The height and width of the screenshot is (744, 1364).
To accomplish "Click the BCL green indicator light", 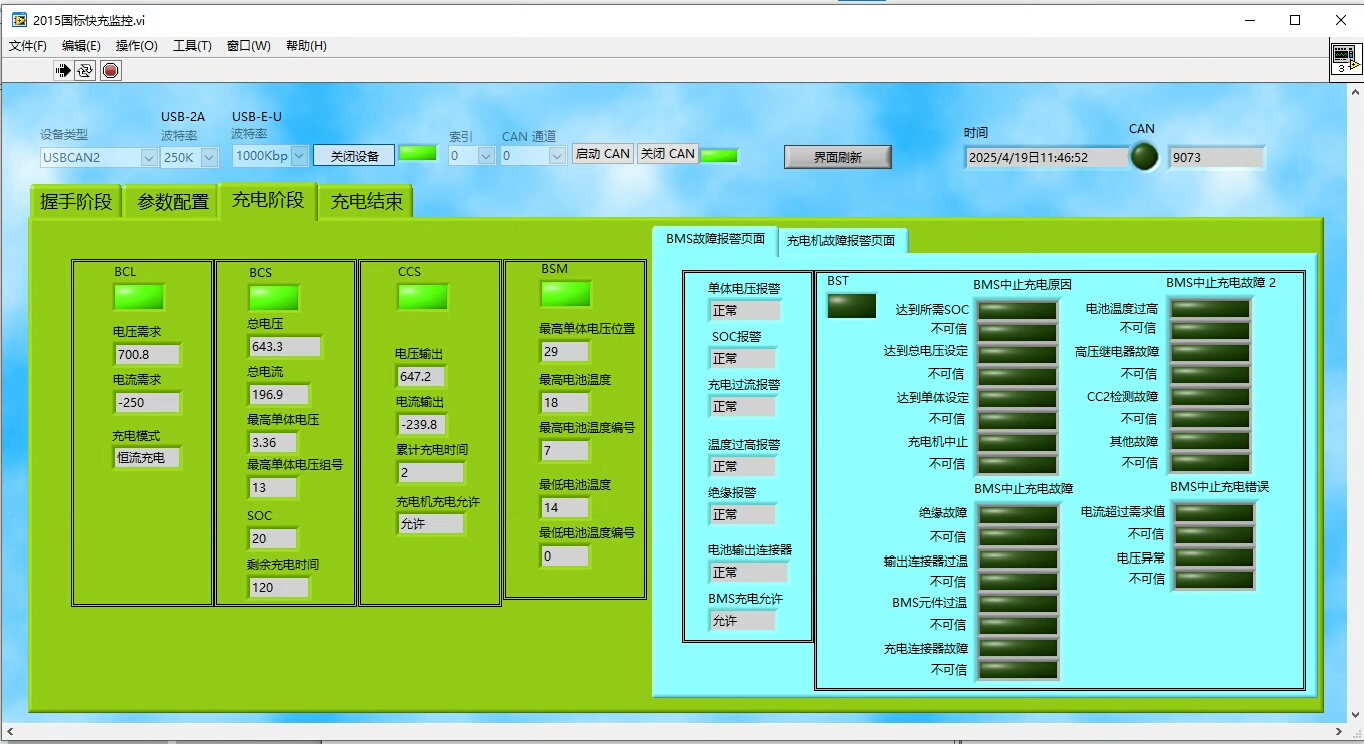I will click(139, 297).
